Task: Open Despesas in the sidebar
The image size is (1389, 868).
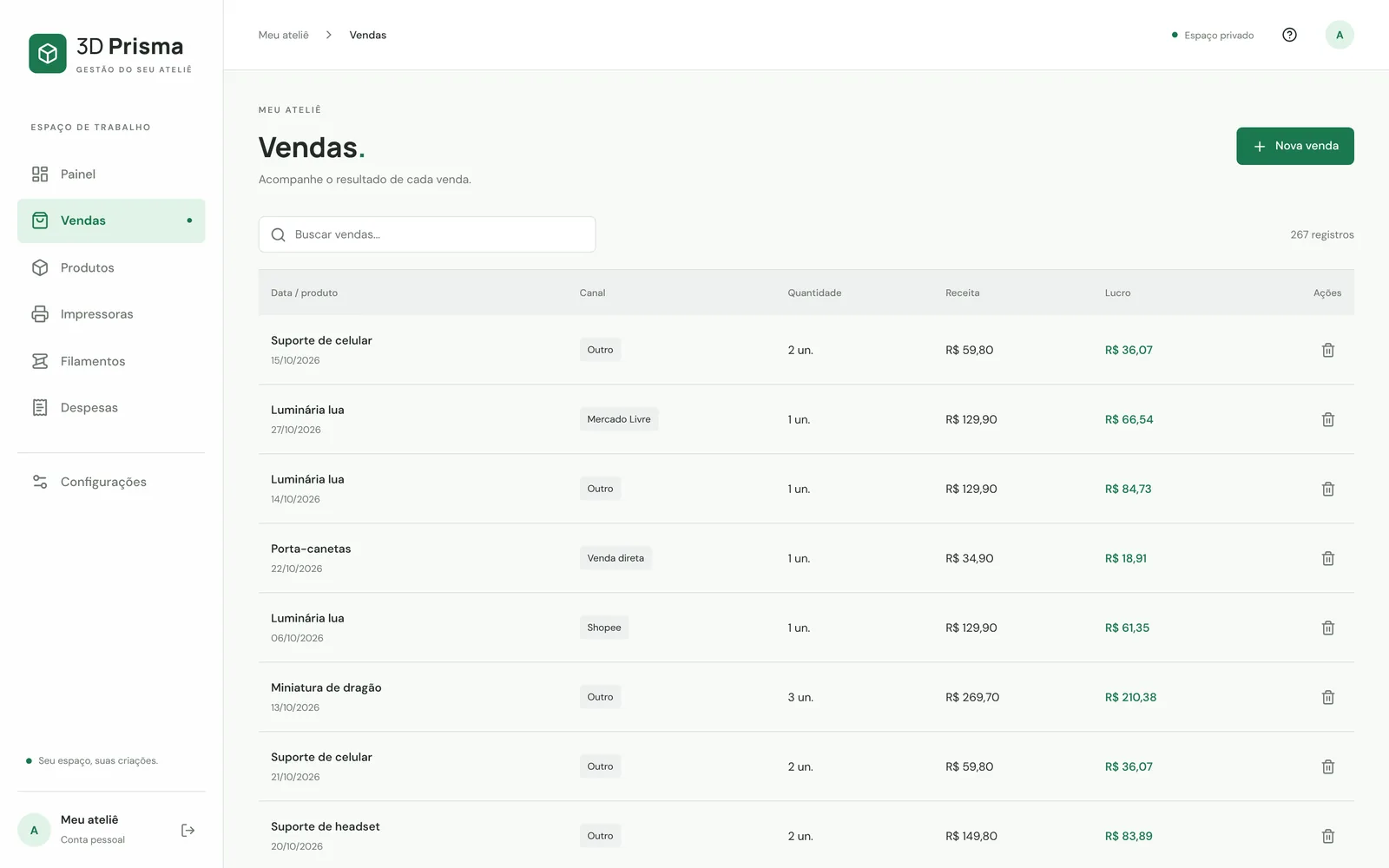Action: tap(111, 408)
